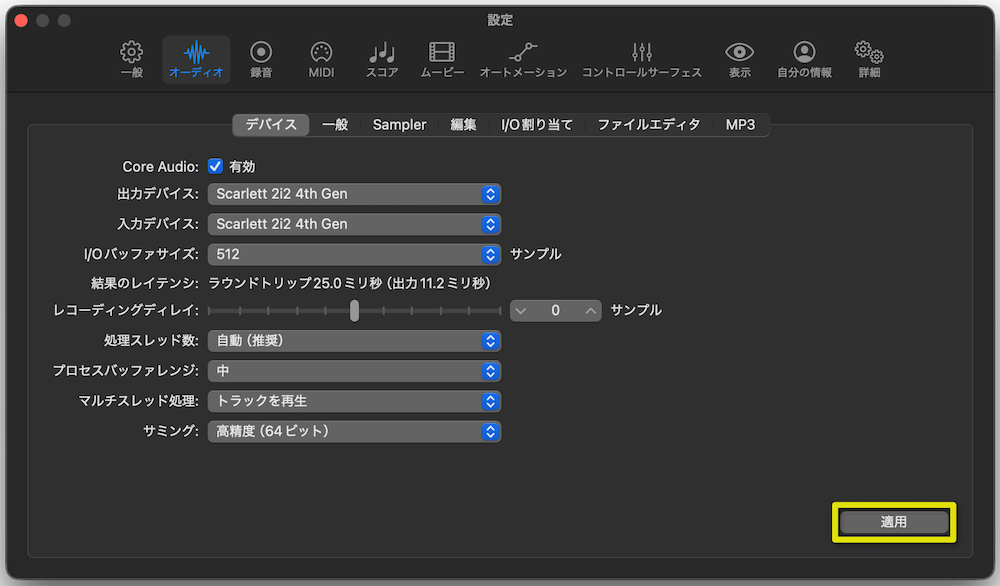The image size is (1000, 586).
Task: Click the 適用 (Apply) button
Action: pyautogui.click(x=893, y=522)
